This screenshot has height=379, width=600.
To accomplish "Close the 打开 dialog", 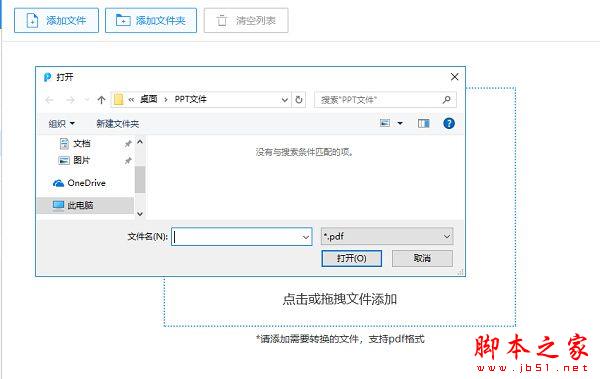I will pyautogui.click(x=454, y=77).
